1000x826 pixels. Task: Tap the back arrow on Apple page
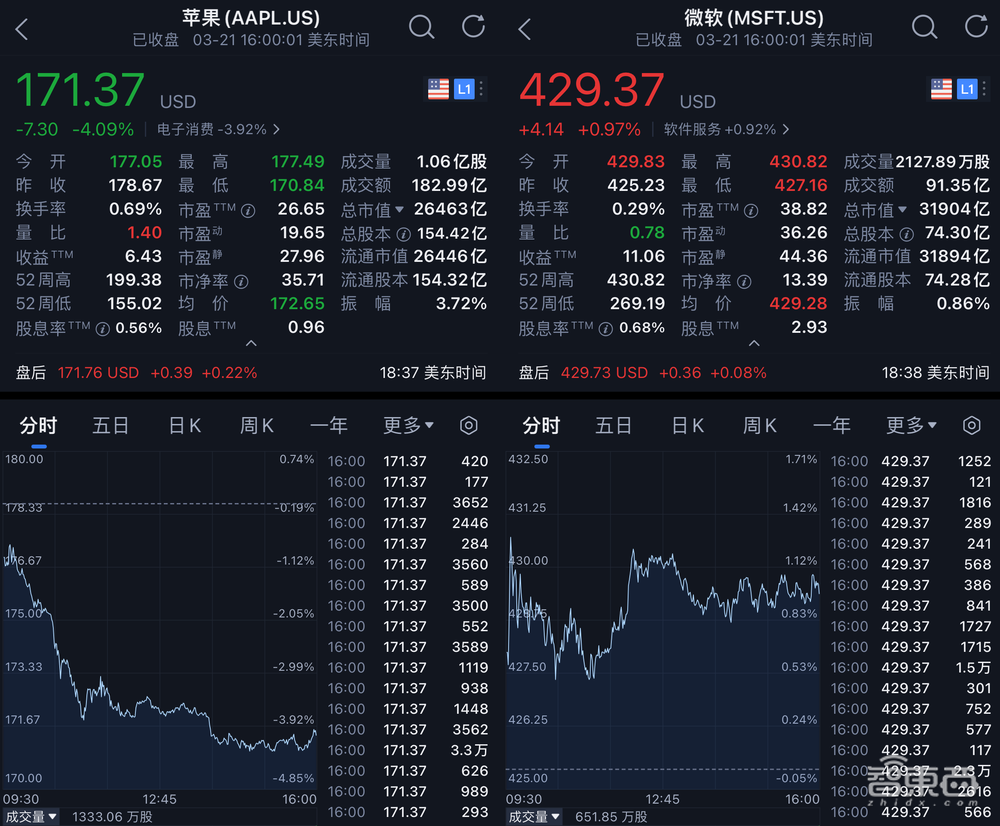point(22,29)
